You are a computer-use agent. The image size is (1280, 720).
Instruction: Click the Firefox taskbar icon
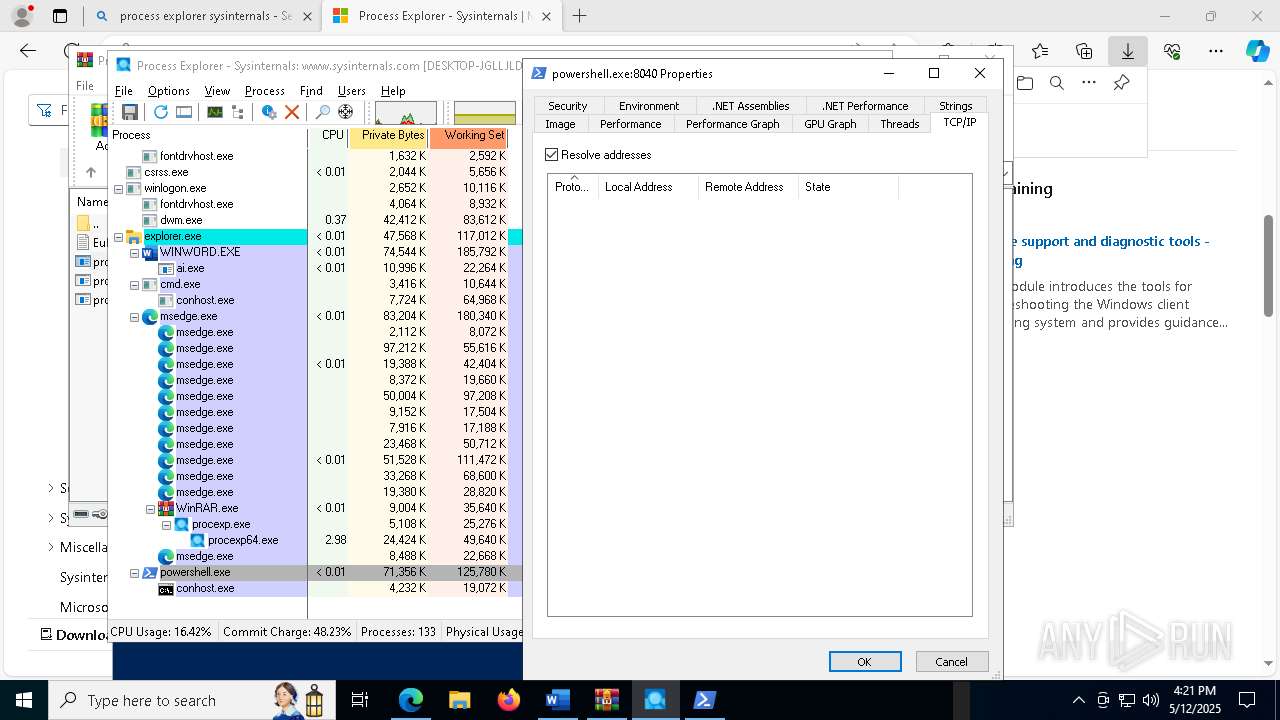(x=508, y=700)
